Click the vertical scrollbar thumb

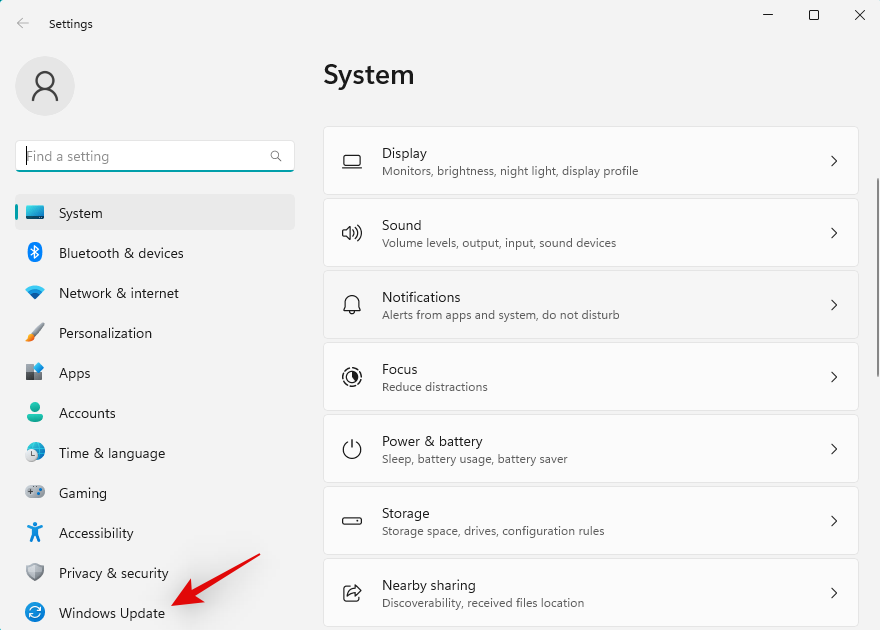coord(877,278)
